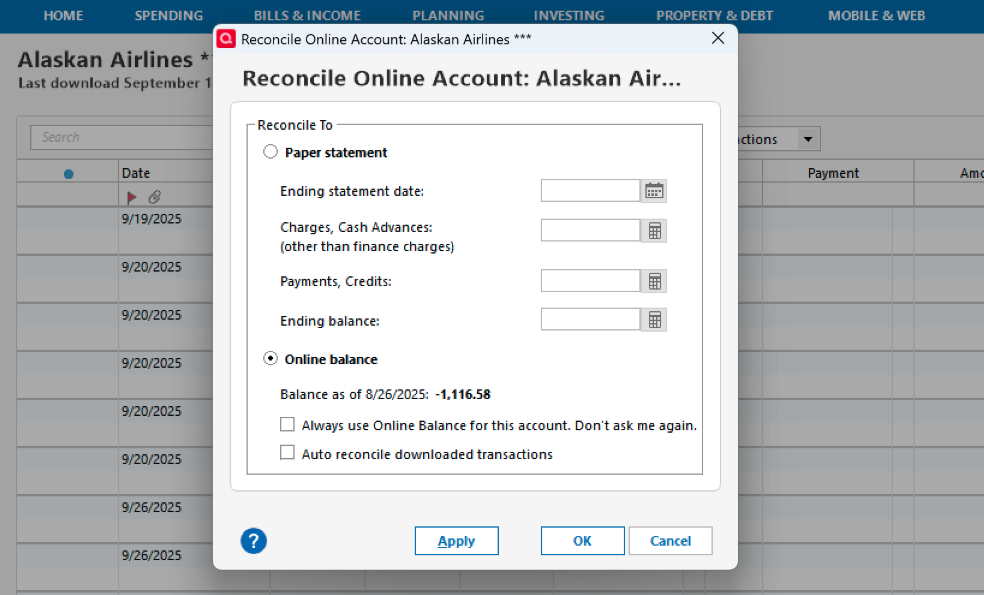Image resolution: width=984 pixels, height=595 pixels.
Task: Open calculator for Ending balance field
Action: coord(654,320)
